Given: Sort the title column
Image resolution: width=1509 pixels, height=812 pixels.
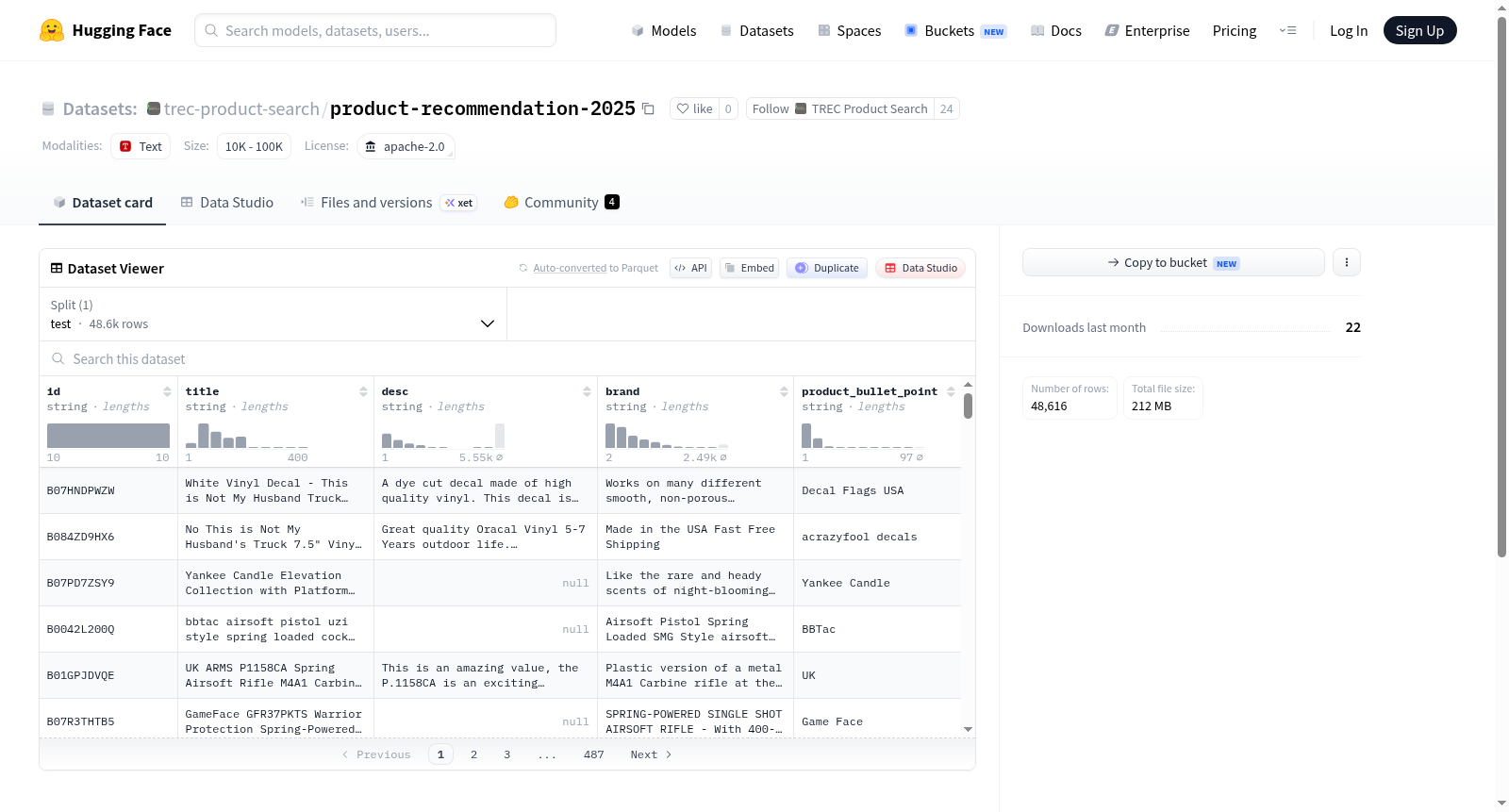Looking at the screenshot, I should (363, 391).
